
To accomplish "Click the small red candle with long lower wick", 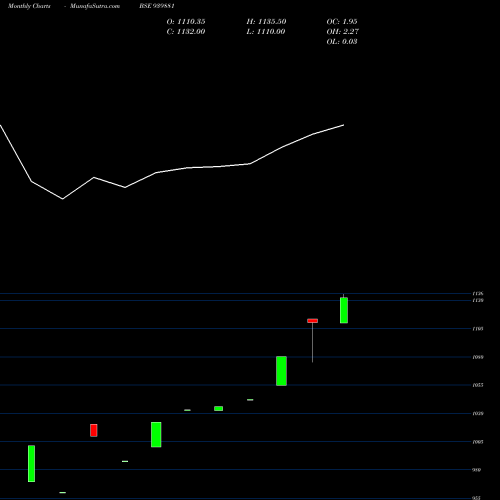I will (x=312, y=321).
